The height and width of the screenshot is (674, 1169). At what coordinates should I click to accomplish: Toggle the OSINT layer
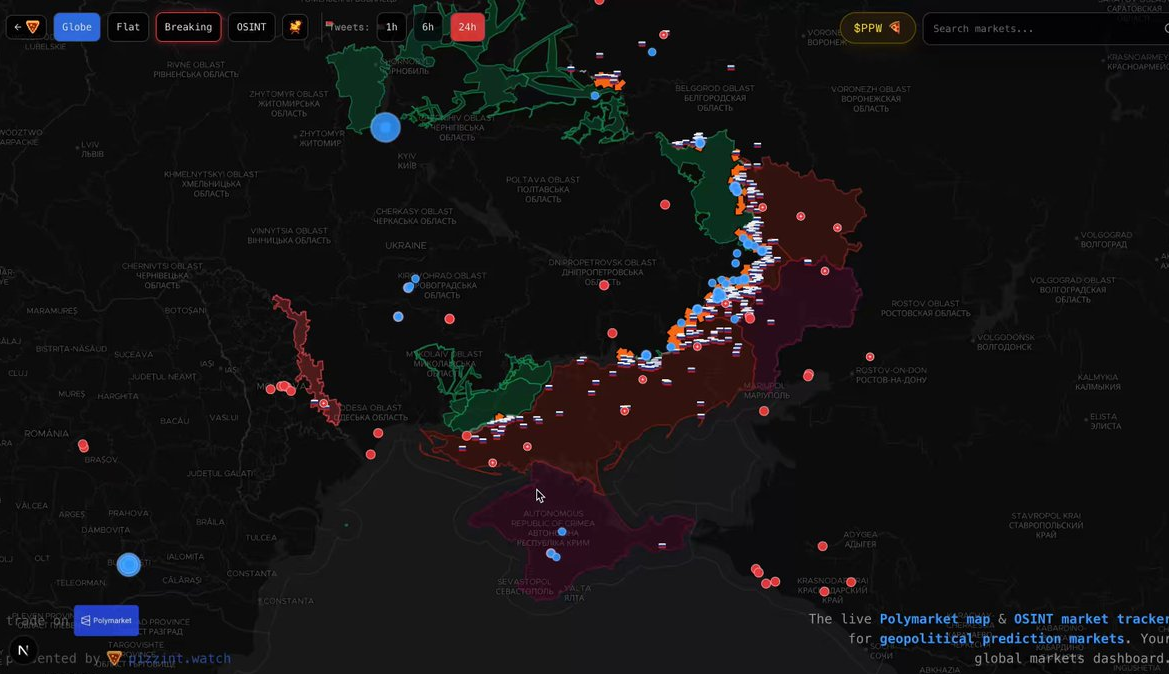251,27
